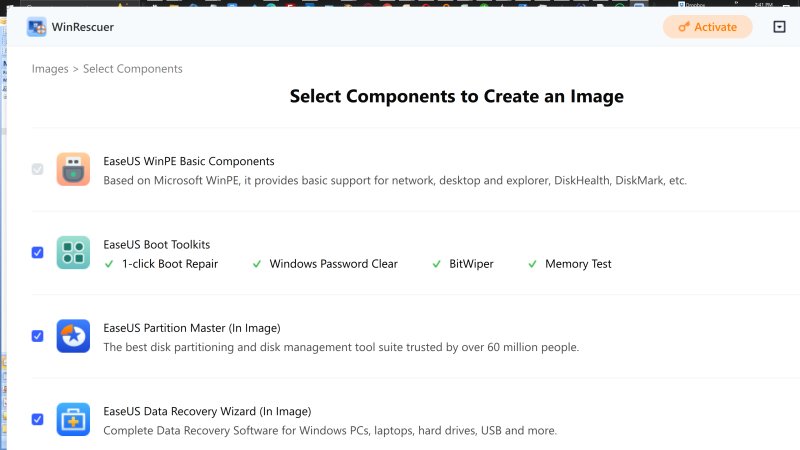Uncheck the EaseUS Boot Toolkits checkbox
The image size is (800, 450).
(38, 253)
